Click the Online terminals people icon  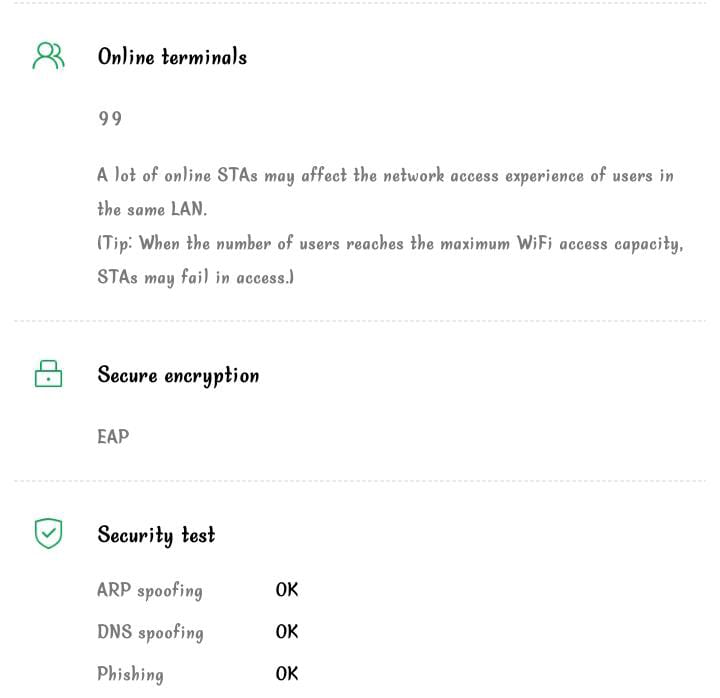click(48, 56)
